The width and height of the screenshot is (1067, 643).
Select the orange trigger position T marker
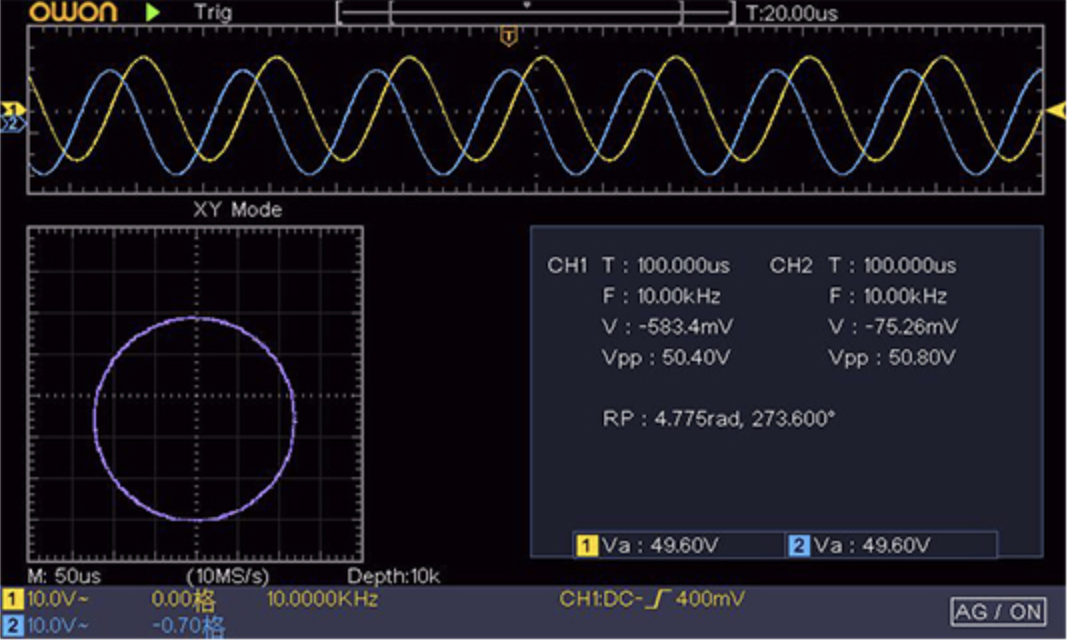click(x=508, y=38)
